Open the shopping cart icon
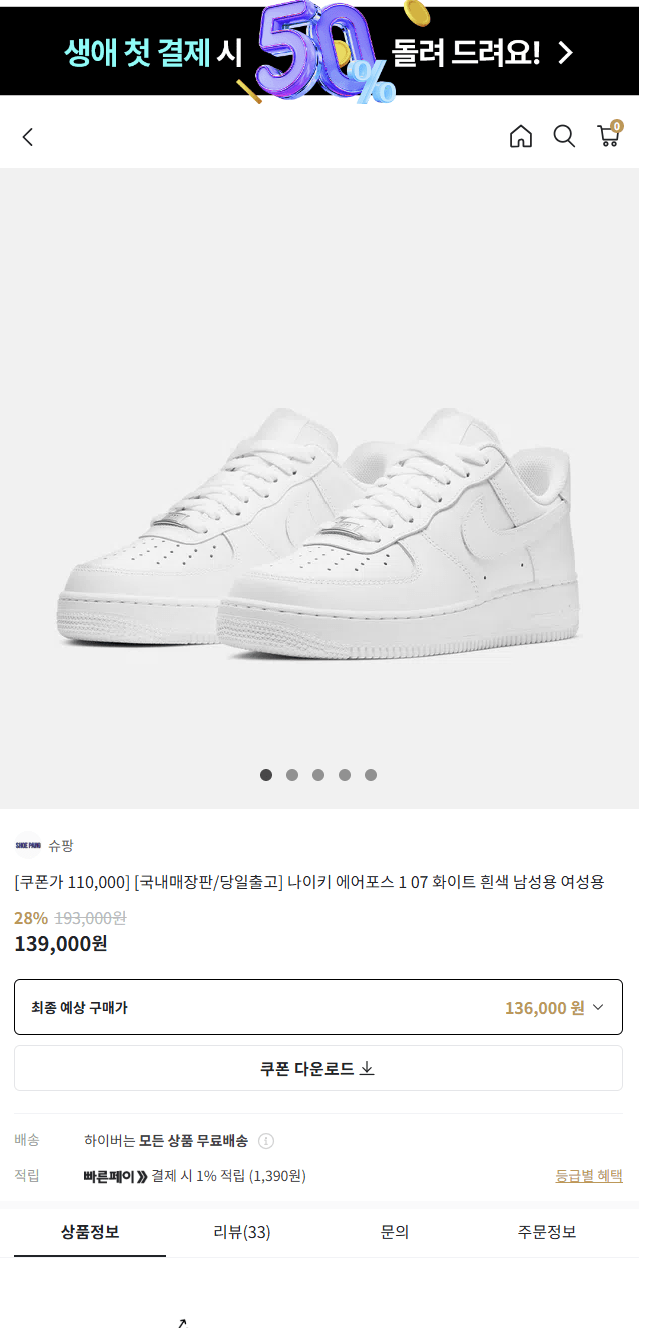This screenshot has height=1328, width=650. point(608,136)
